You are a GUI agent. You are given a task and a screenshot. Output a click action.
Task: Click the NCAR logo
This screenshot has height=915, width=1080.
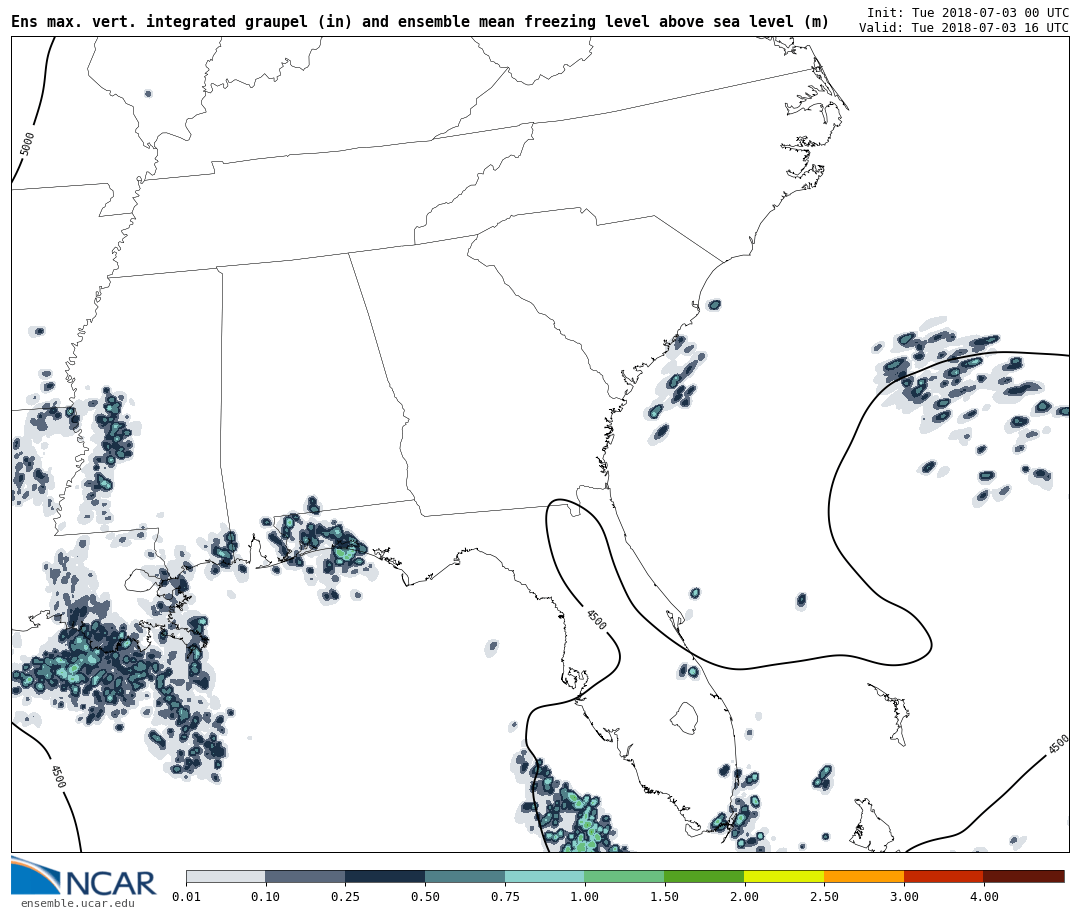83,877
